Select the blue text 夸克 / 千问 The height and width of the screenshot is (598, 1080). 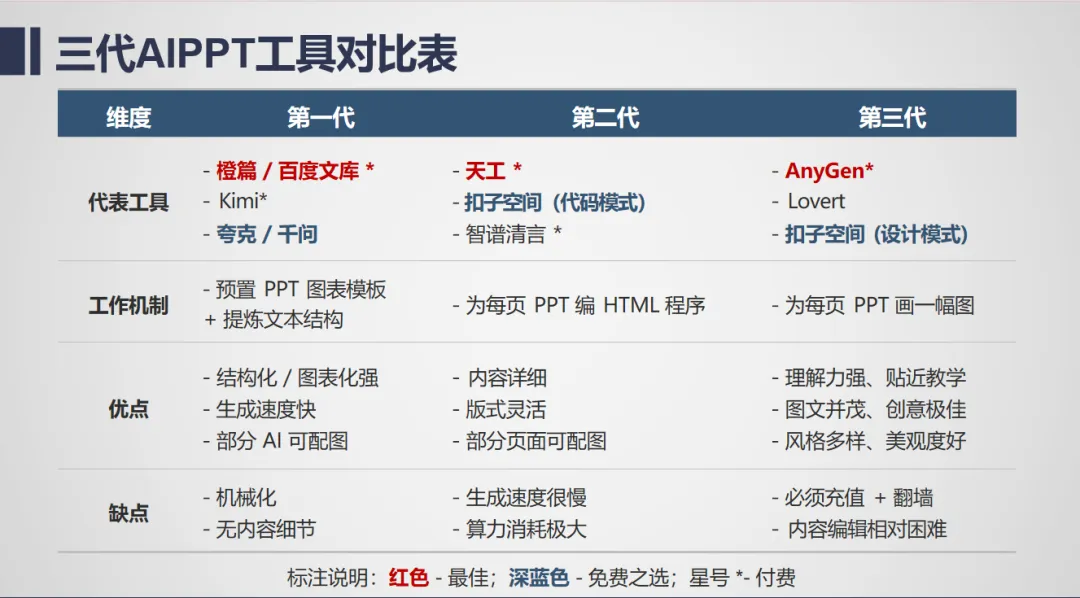267,234
